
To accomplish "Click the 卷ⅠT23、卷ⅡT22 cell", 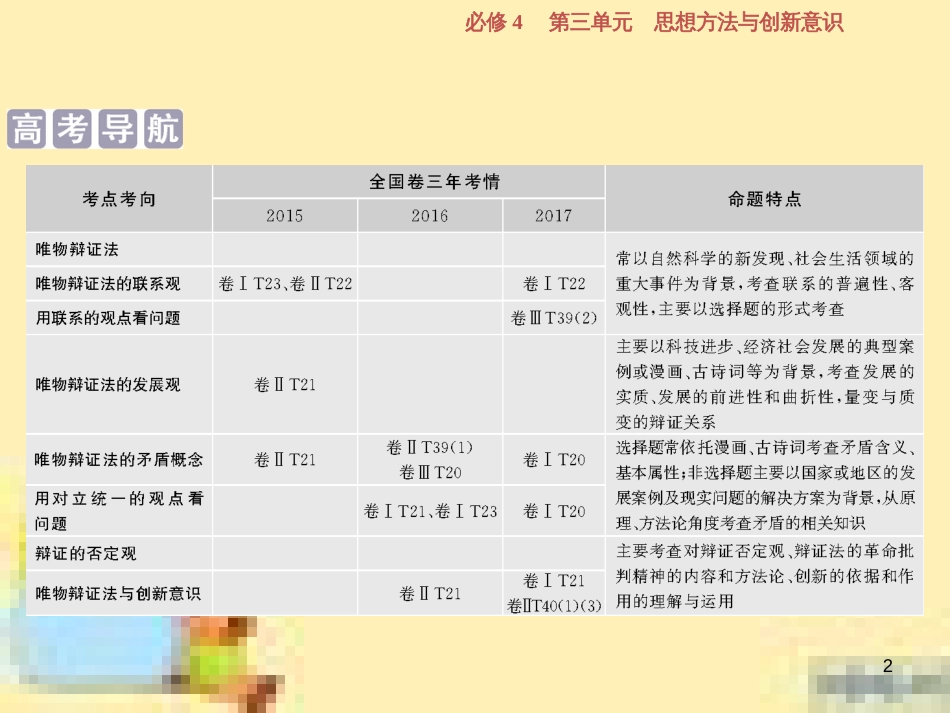I will [x=283, y=282].
